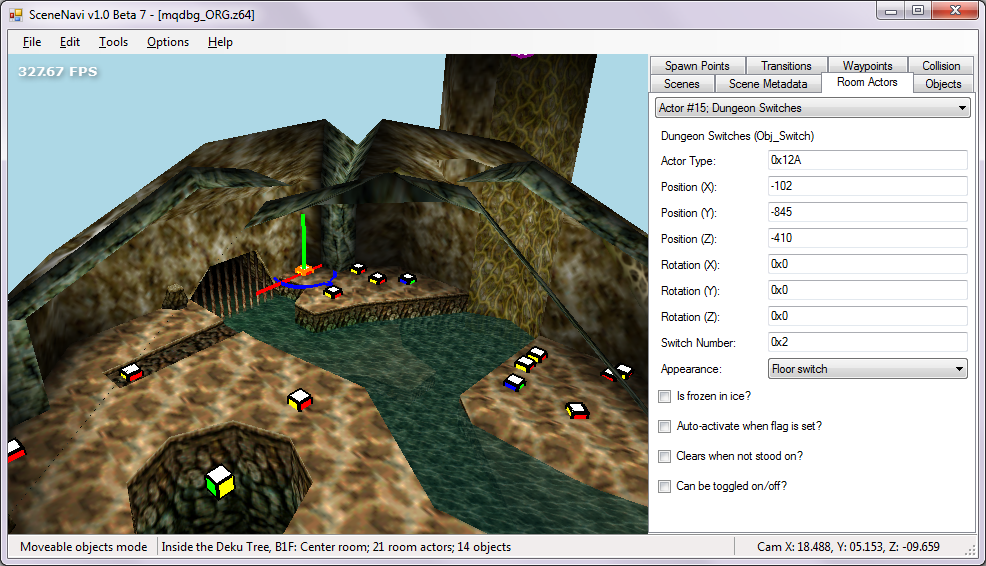
Task: Switch to the Scene Metadata tab
Action: [768, 84]
